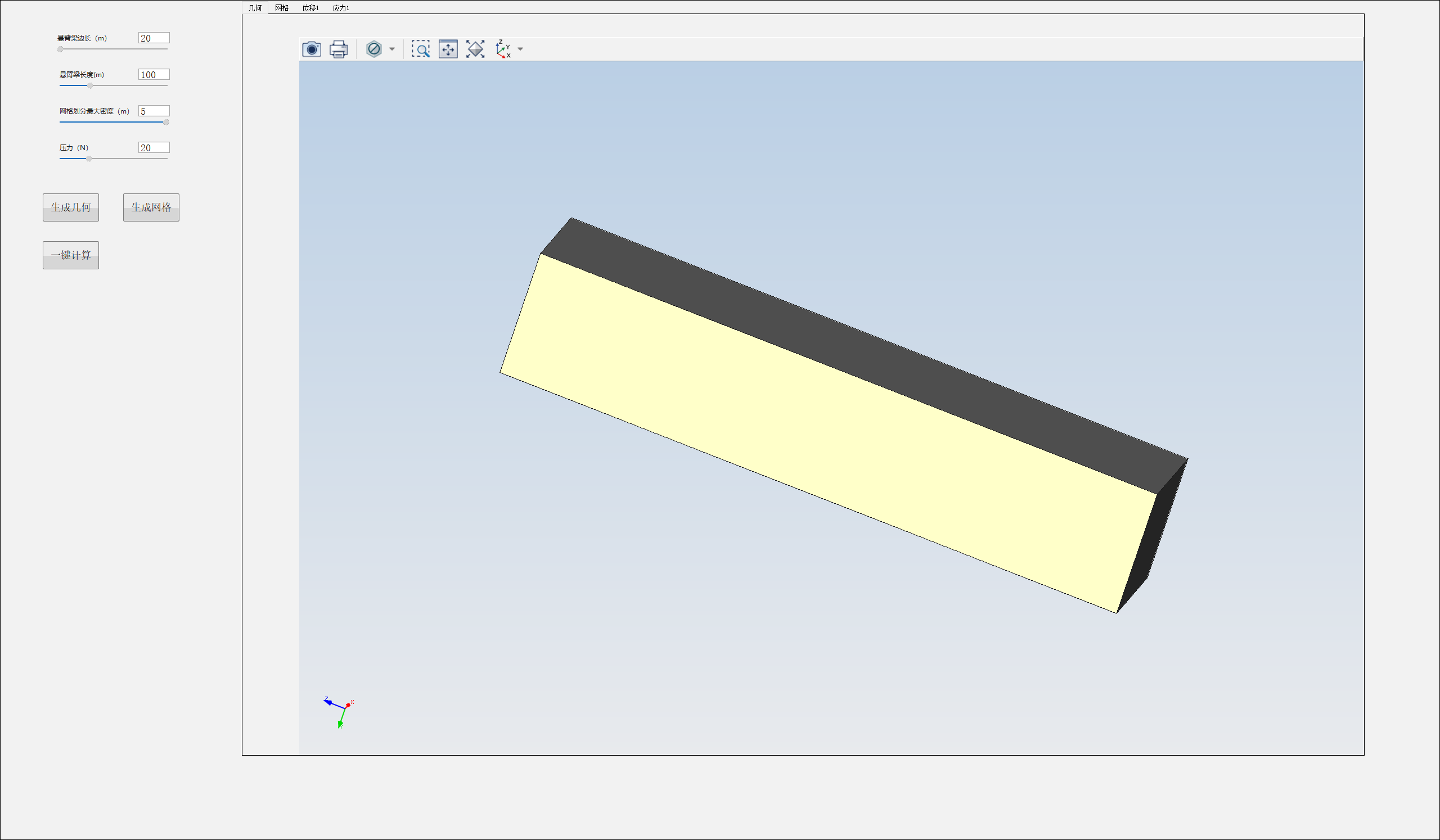Click the 网格划分最大密度 slider handle
1440x840 pixels.
[x=166, y=122]
